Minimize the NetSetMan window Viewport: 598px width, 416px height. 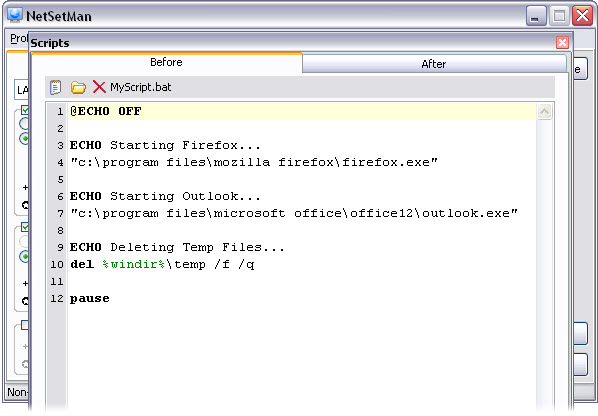(x=536, y=16)
